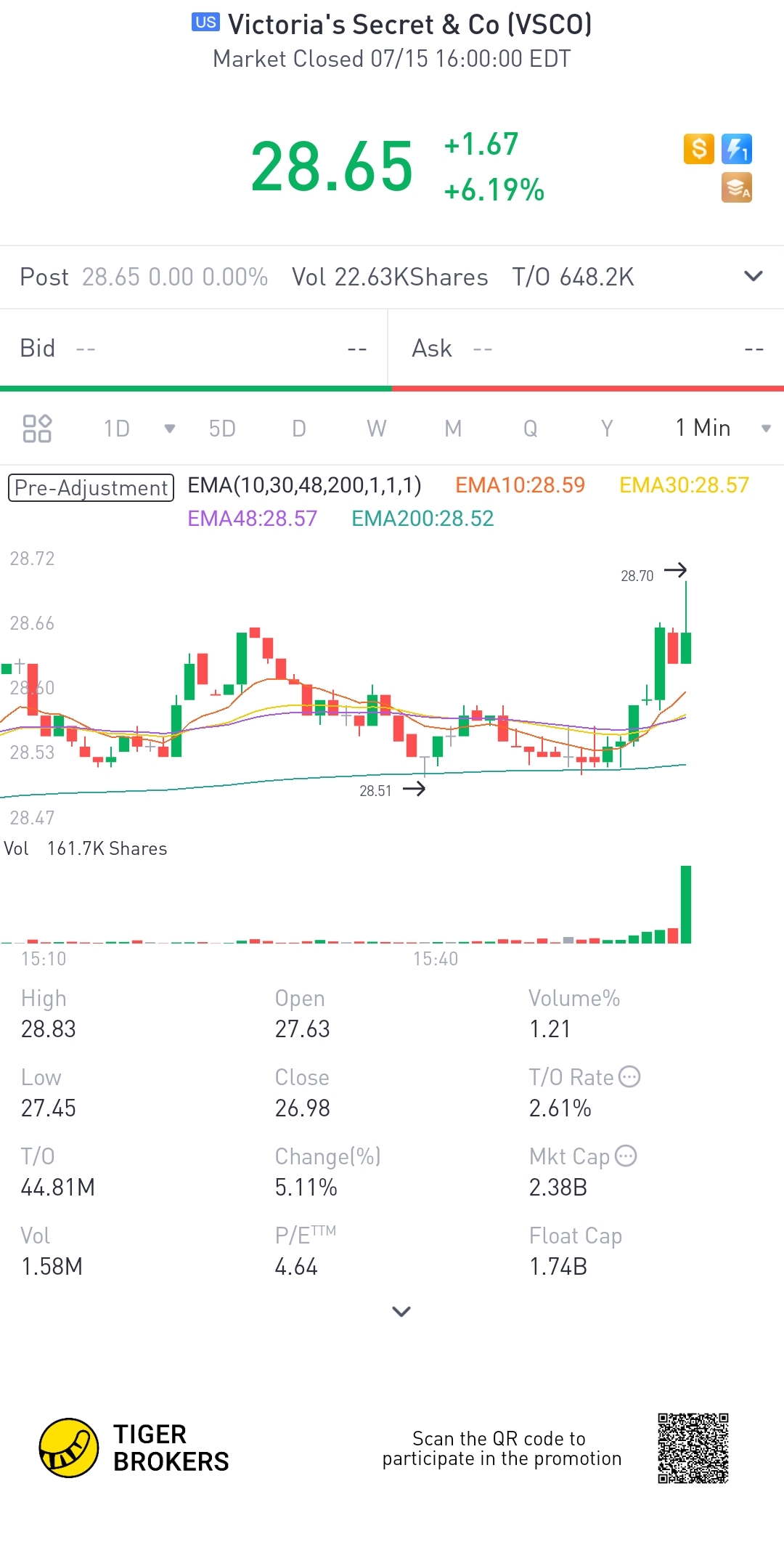Tap the Post 28.65 0.00 0.00% row
This screenshot has height=1558, width=784.
(x=144, y=277)
